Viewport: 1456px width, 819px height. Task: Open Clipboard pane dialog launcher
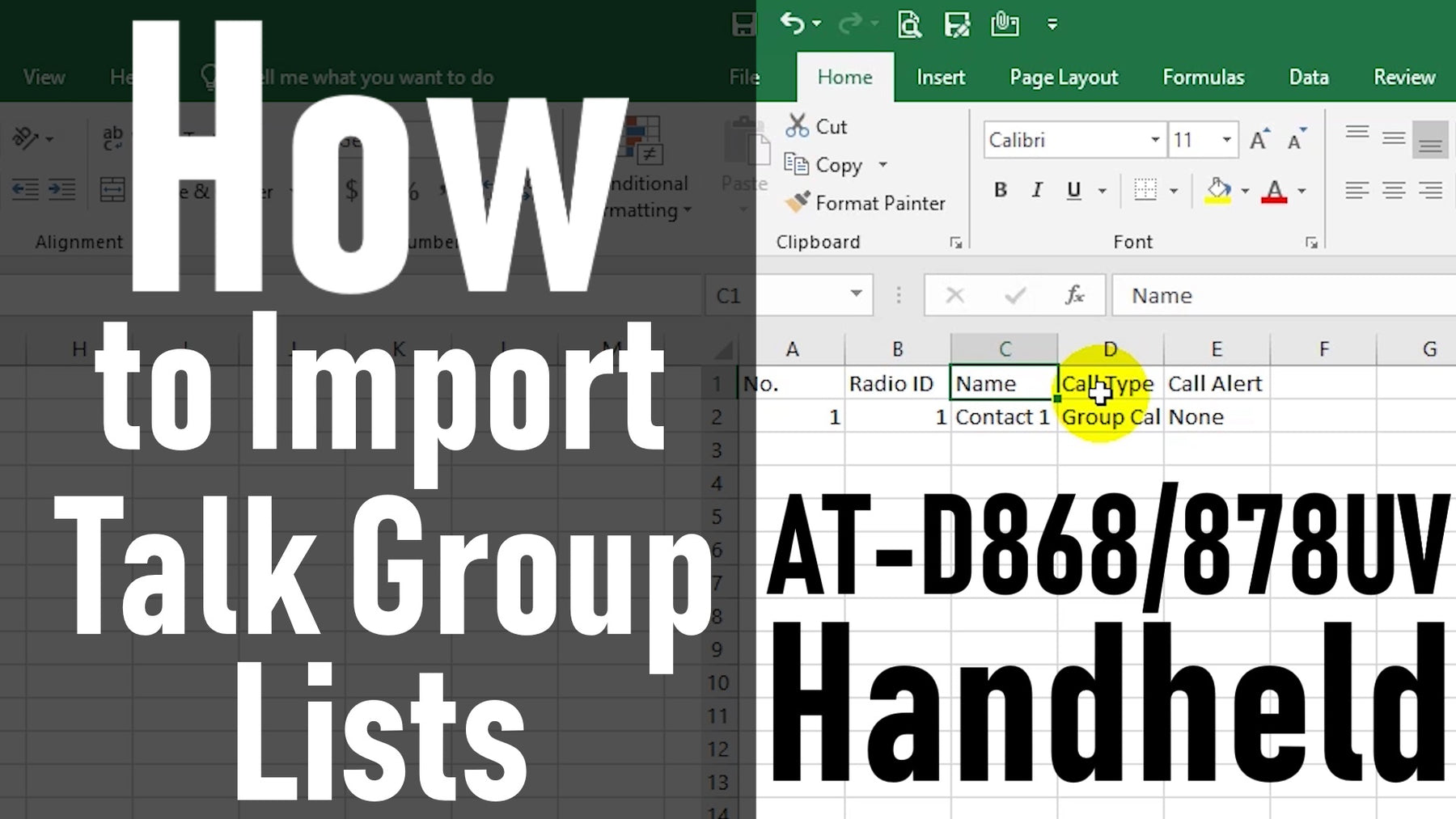[956, 243]
